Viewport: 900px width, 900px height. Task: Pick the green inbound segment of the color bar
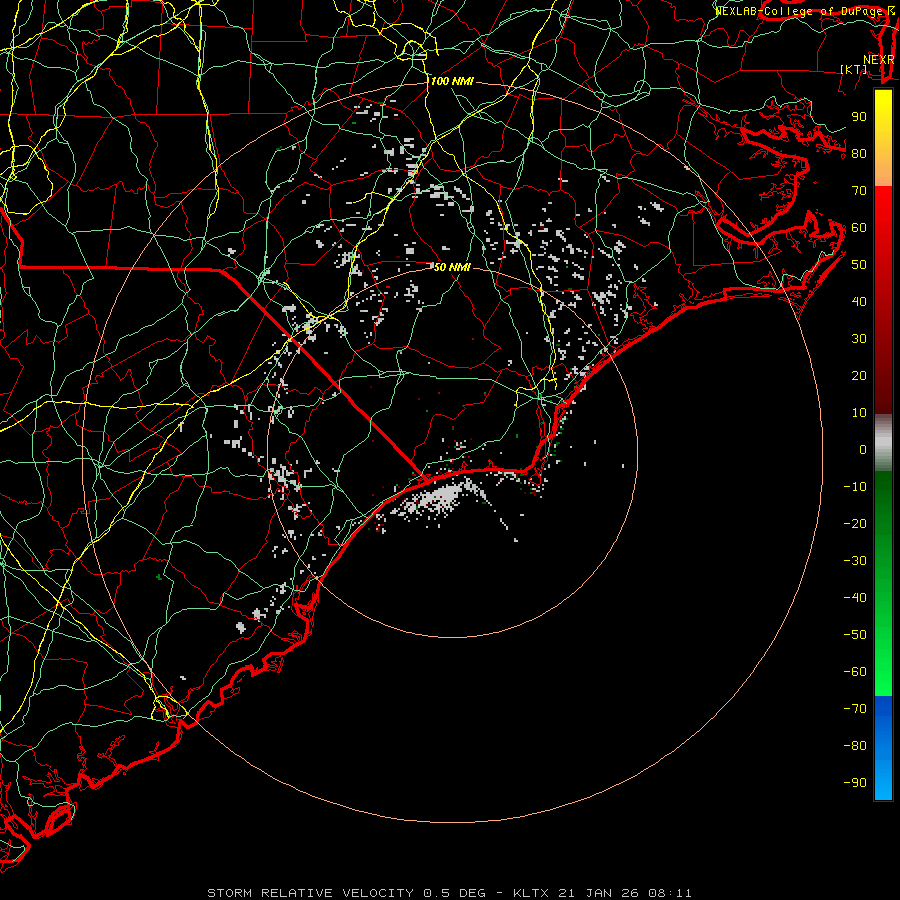[883, 584]
